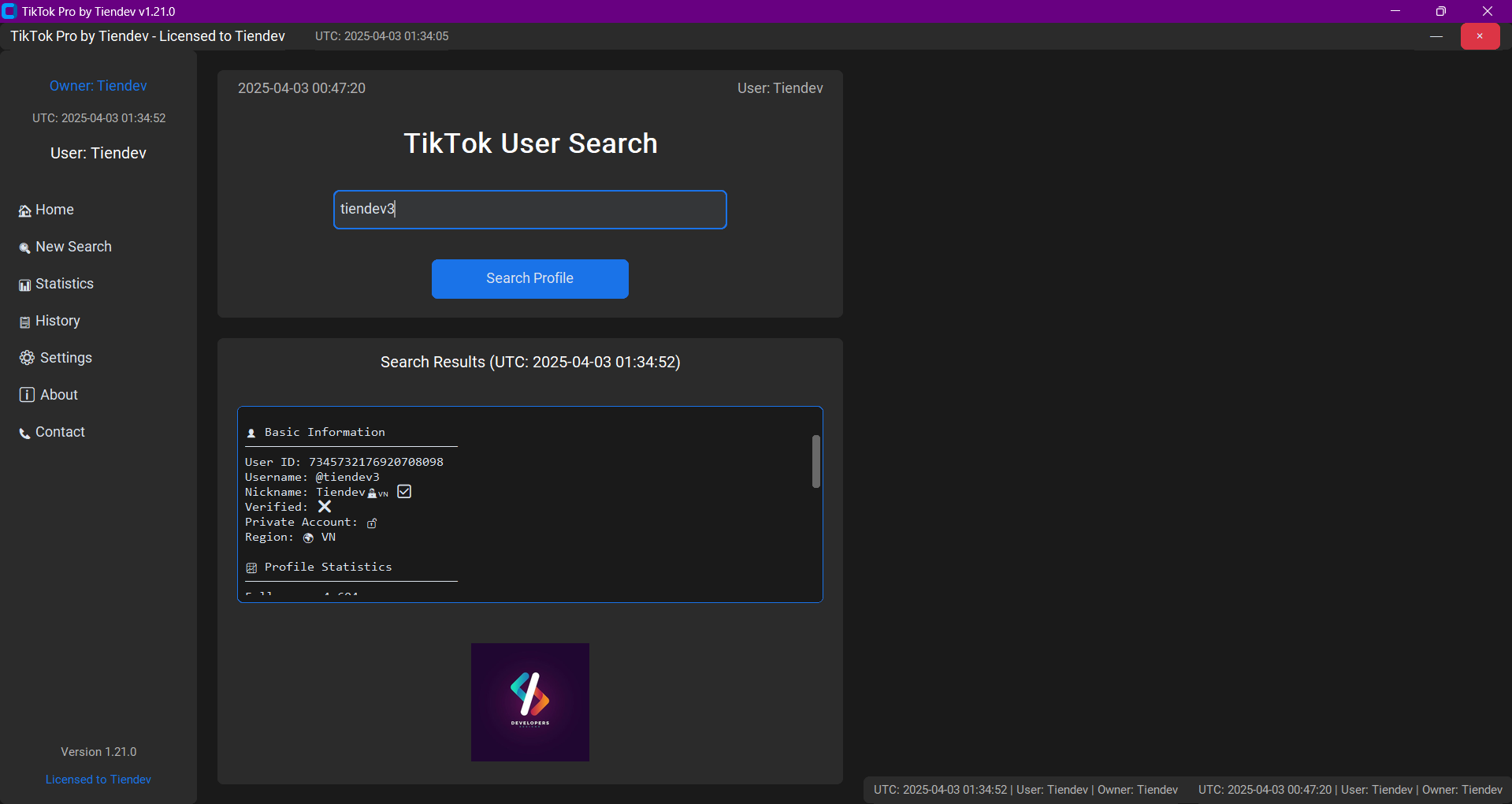Click the unlocked padlock for Private Account
Viewport: 1512px width, 804px height.
372,523
